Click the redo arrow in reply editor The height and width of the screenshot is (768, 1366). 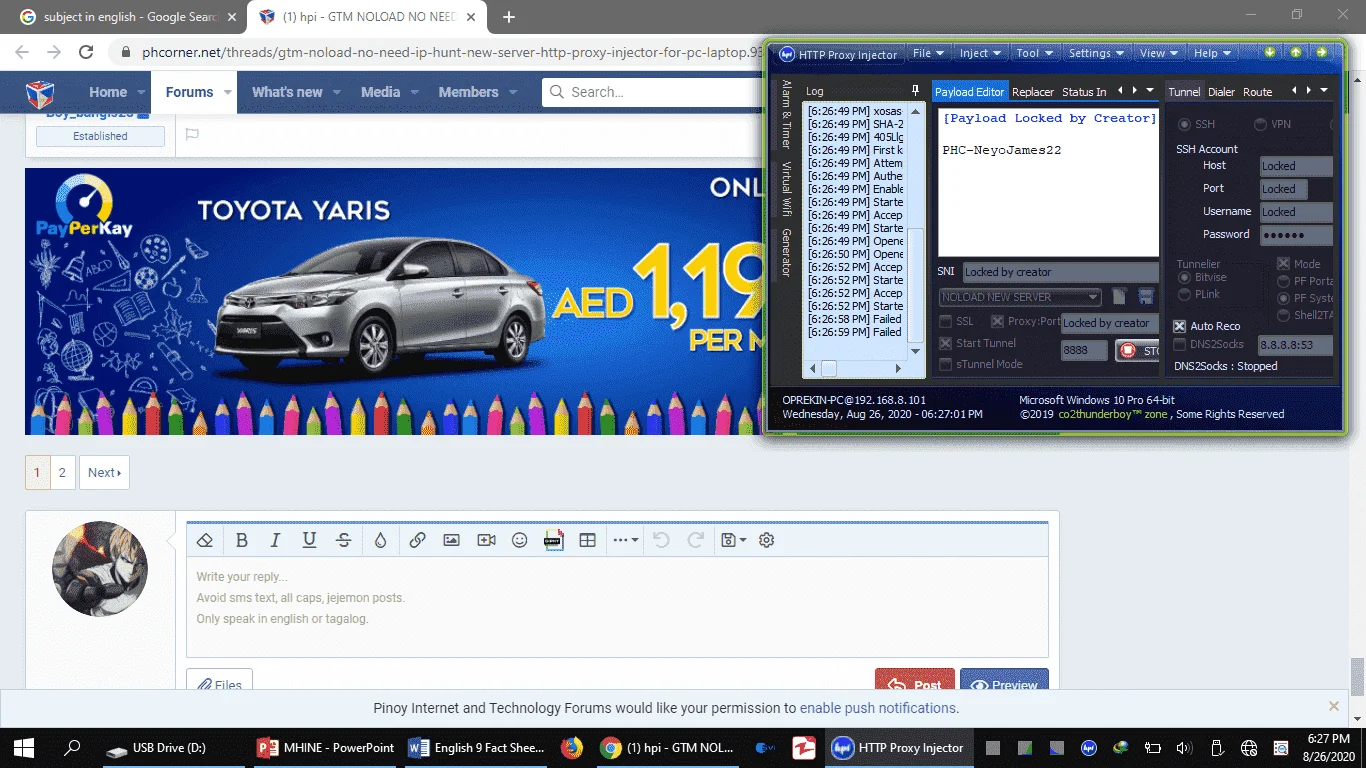click(x=695, y=540)
